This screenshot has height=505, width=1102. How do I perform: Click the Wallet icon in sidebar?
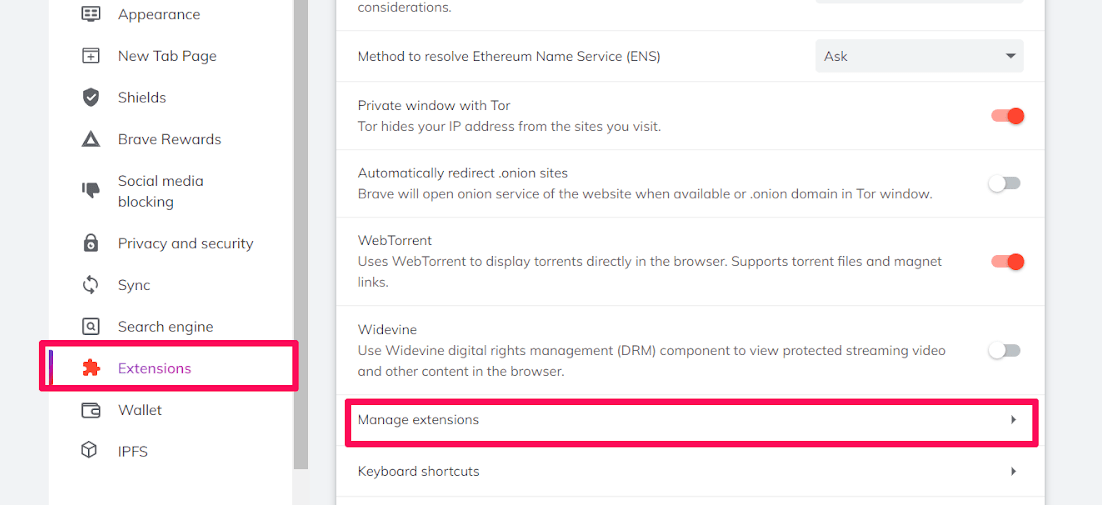91,410
